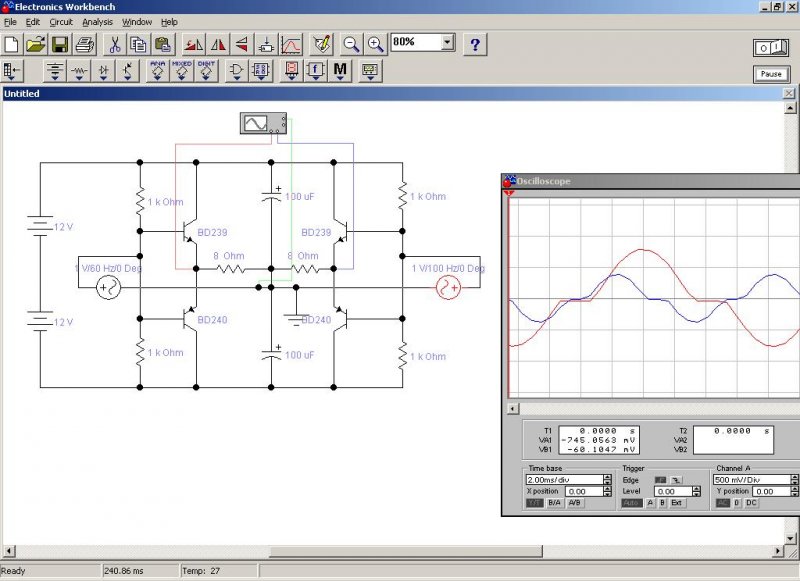
Task: Open the Window menu
Action: [x=137, y=22]
